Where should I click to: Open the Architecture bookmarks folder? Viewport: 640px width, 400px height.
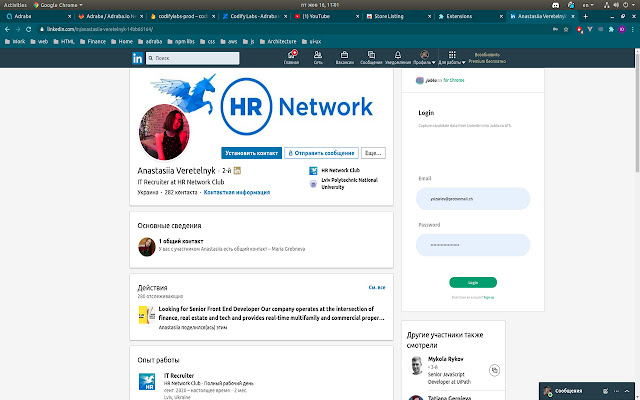coord(278,42)
